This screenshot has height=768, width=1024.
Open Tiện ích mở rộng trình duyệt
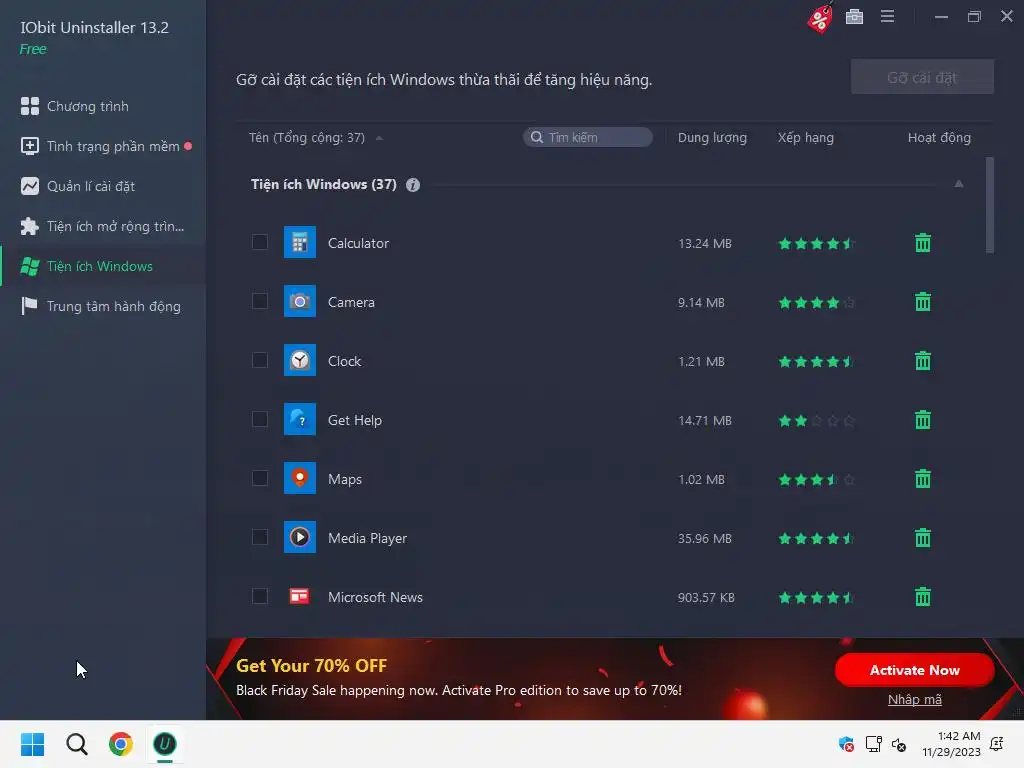[103, 227]
